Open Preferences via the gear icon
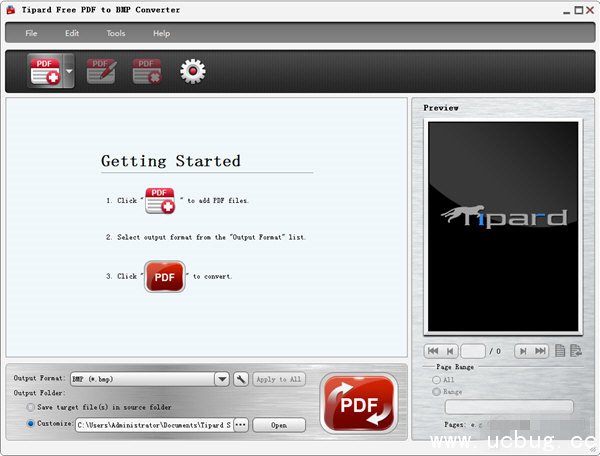 192,72
